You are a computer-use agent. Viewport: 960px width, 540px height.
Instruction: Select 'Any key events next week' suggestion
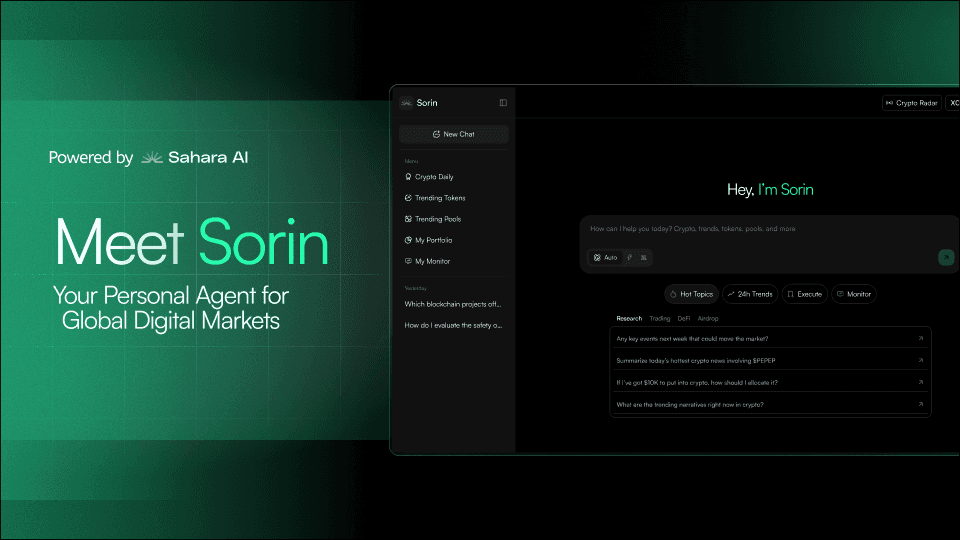pyautogui.click(x=770, y=339)
